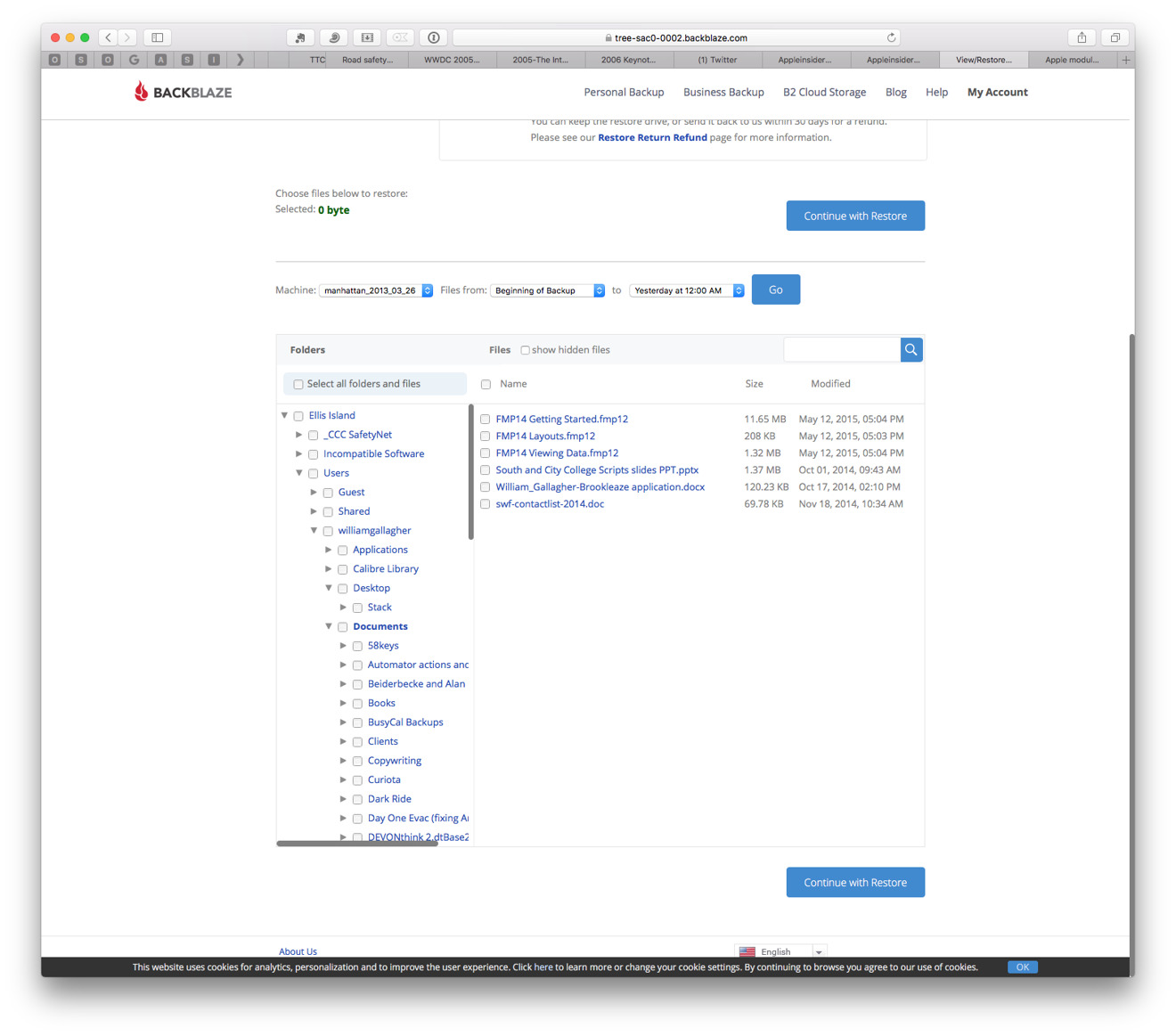Click the Safari address bar
The width and height of the screenshot is (1176, 1036).
coord(676,37)
